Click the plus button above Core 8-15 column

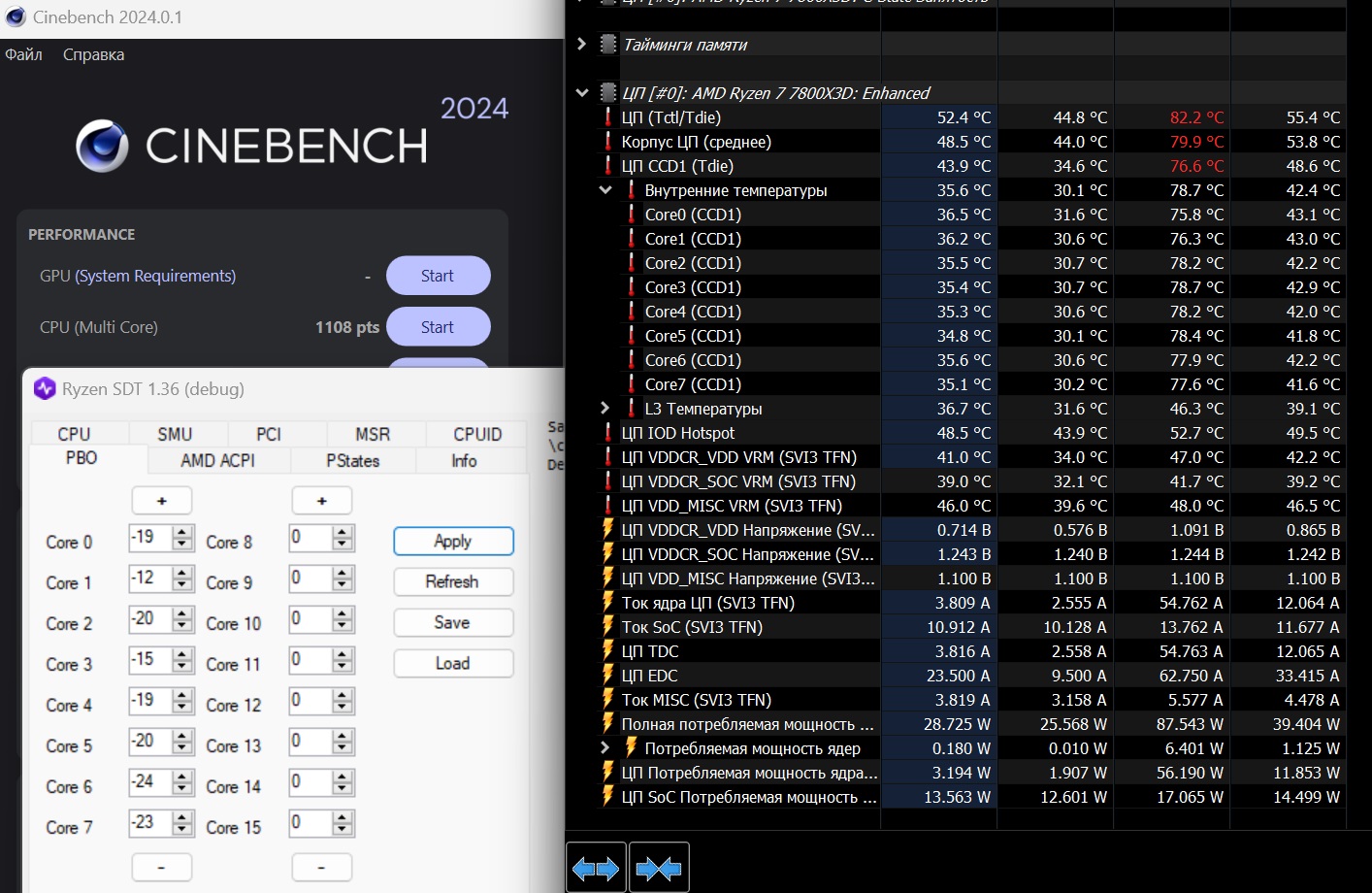[x=322, y=501]
